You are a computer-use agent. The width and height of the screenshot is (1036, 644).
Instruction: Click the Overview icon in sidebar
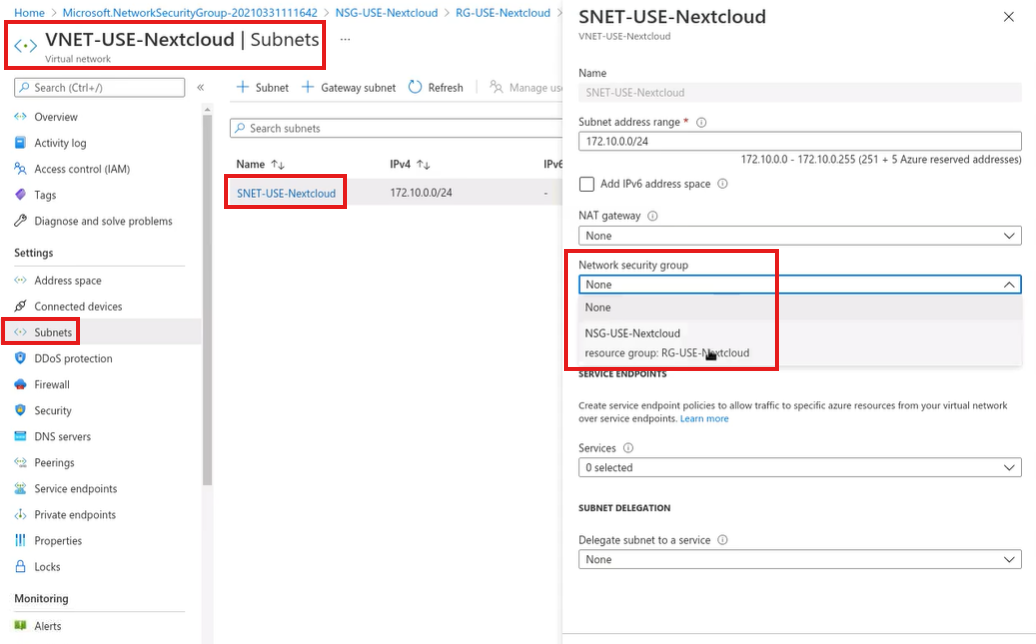[x=20, y=117]
